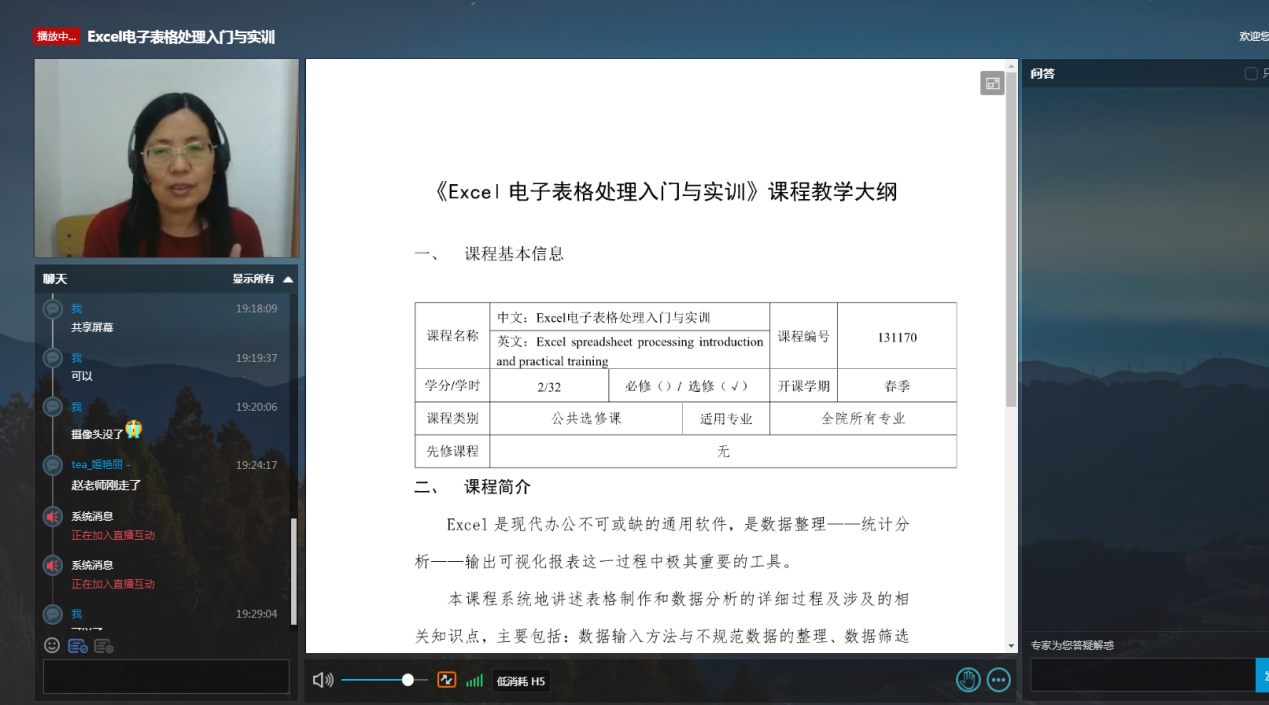
Task: Click the crying emoji in the chat message
Action: click(133, 430)
